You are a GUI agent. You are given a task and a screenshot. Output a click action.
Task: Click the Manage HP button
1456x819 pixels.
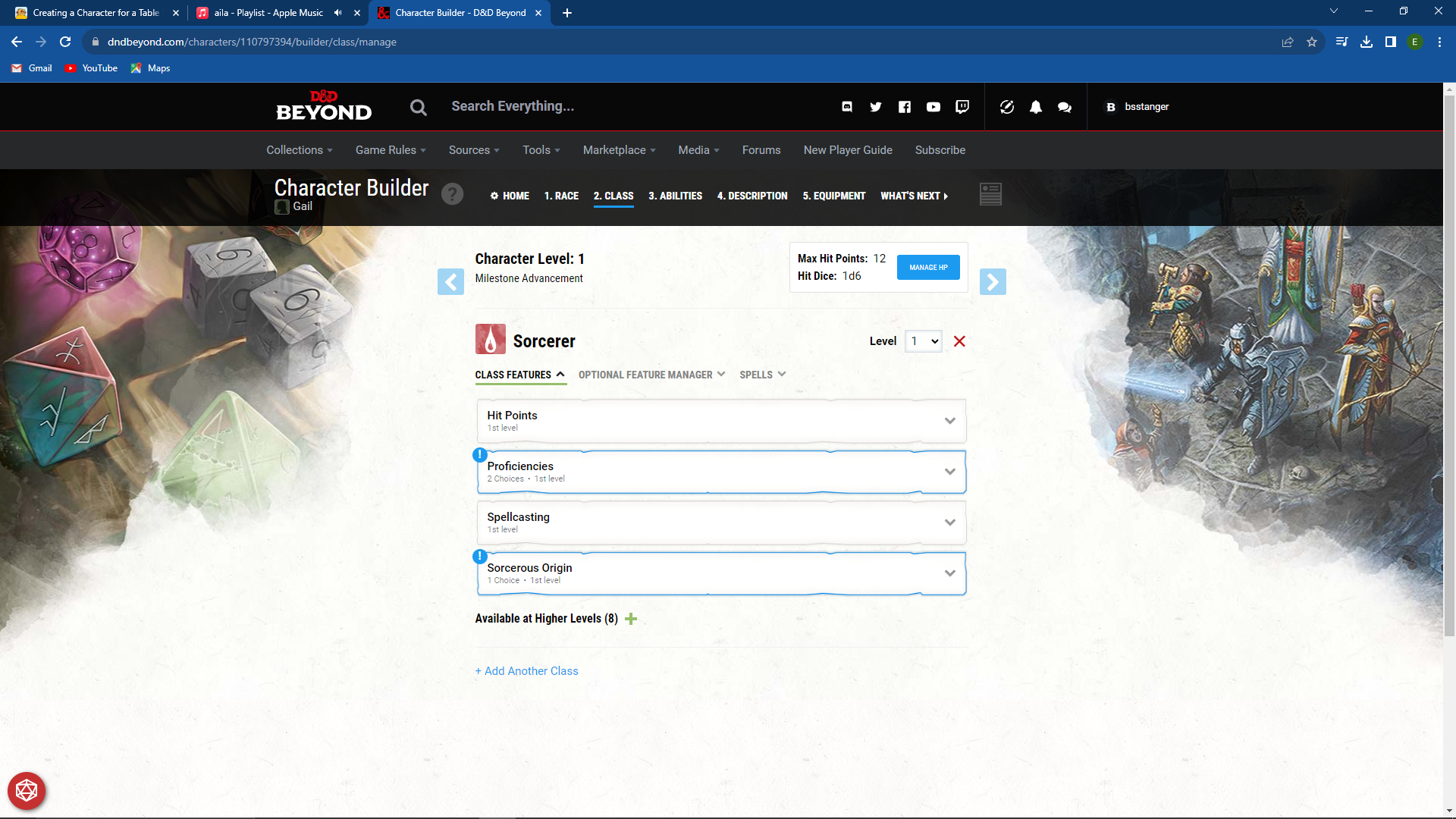click(x=927, y=267)
